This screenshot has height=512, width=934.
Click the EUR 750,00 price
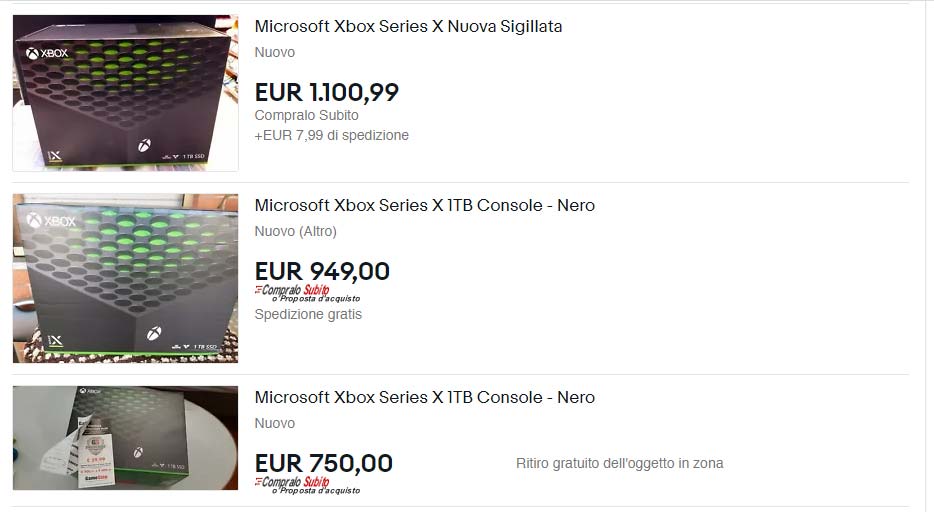(x=323, y=463)
